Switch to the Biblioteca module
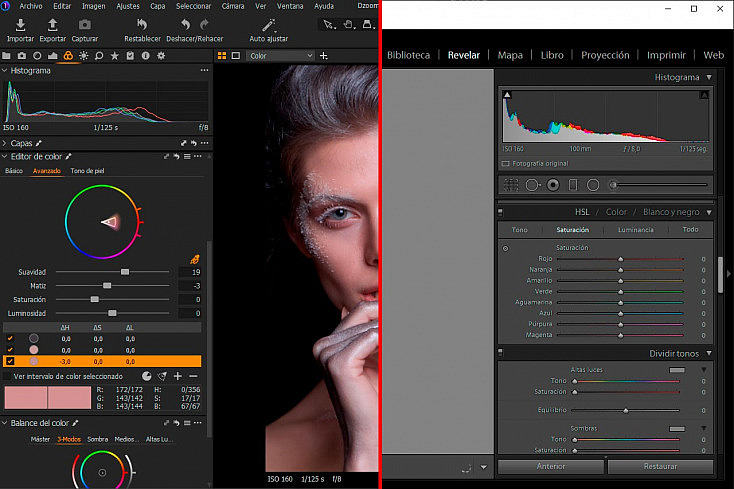Viewport: 734px width, 489px height. point(408,55)
